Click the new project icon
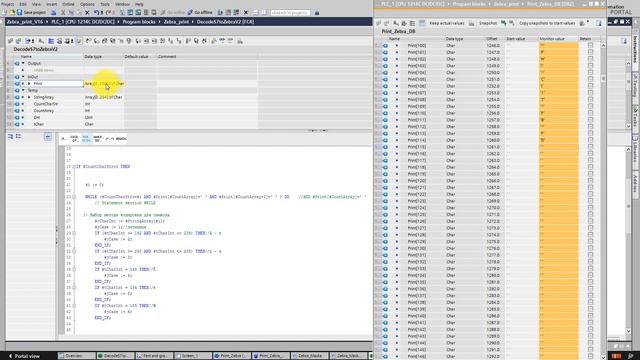640x360 pixels. click(x=5, y=13)
